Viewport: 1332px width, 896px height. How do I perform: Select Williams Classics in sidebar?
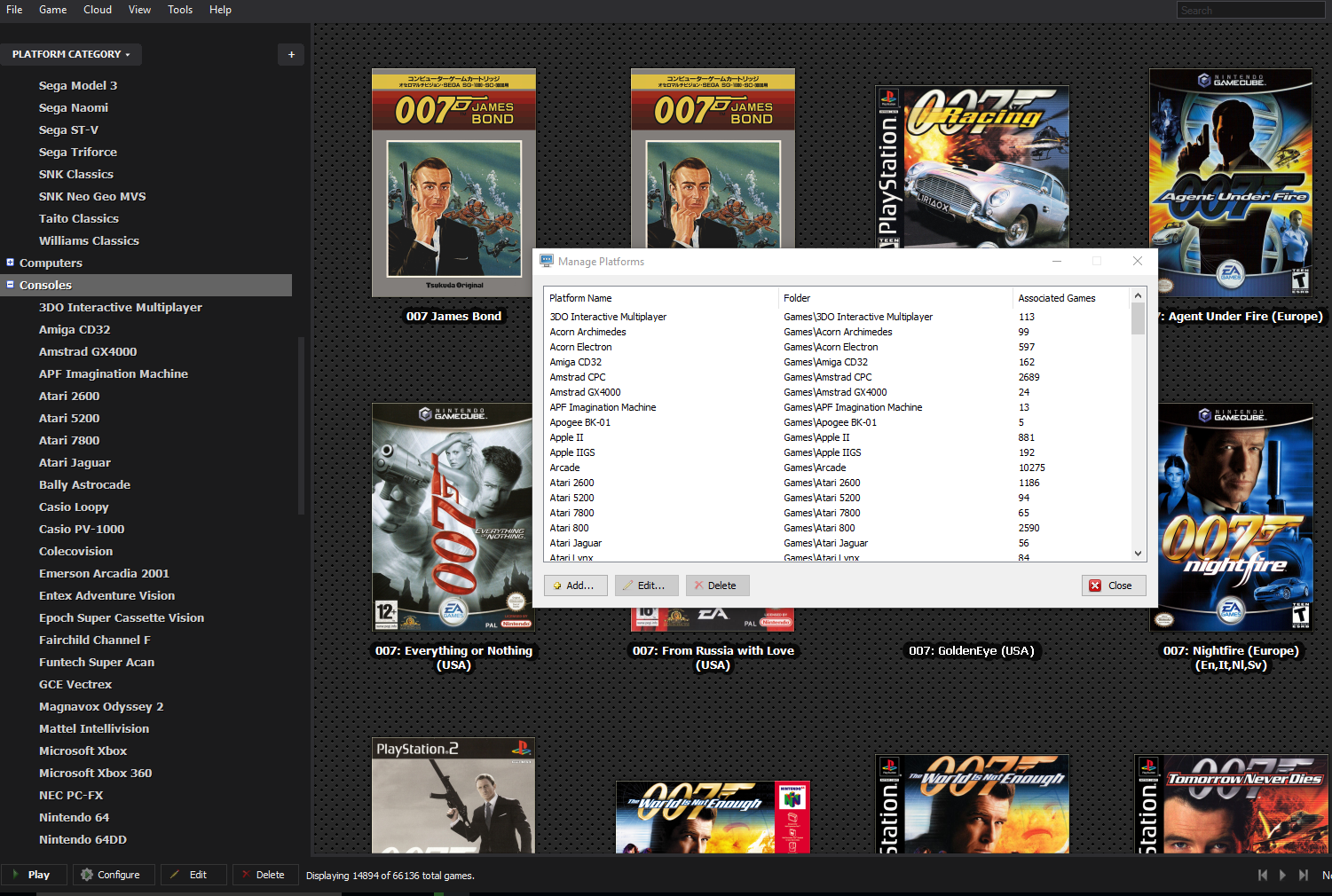point(89,240)
